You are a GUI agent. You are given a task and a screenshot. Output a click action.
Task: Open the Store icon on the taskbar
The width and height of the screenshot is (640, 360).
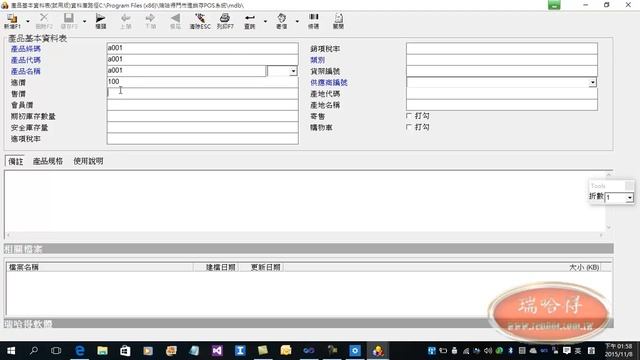pyautogui.click(x=125, y=351)
